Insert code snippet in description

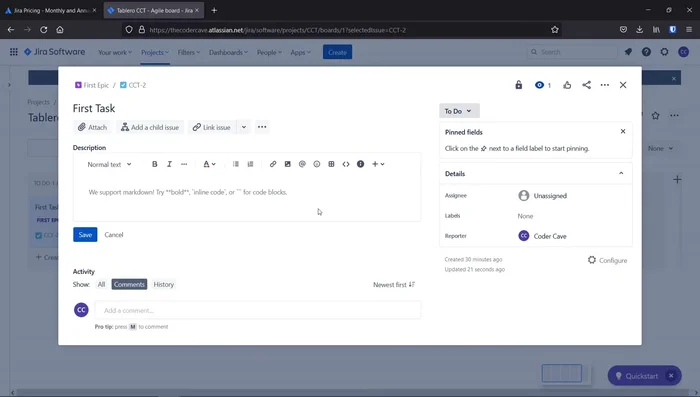[x=346, y=164]
